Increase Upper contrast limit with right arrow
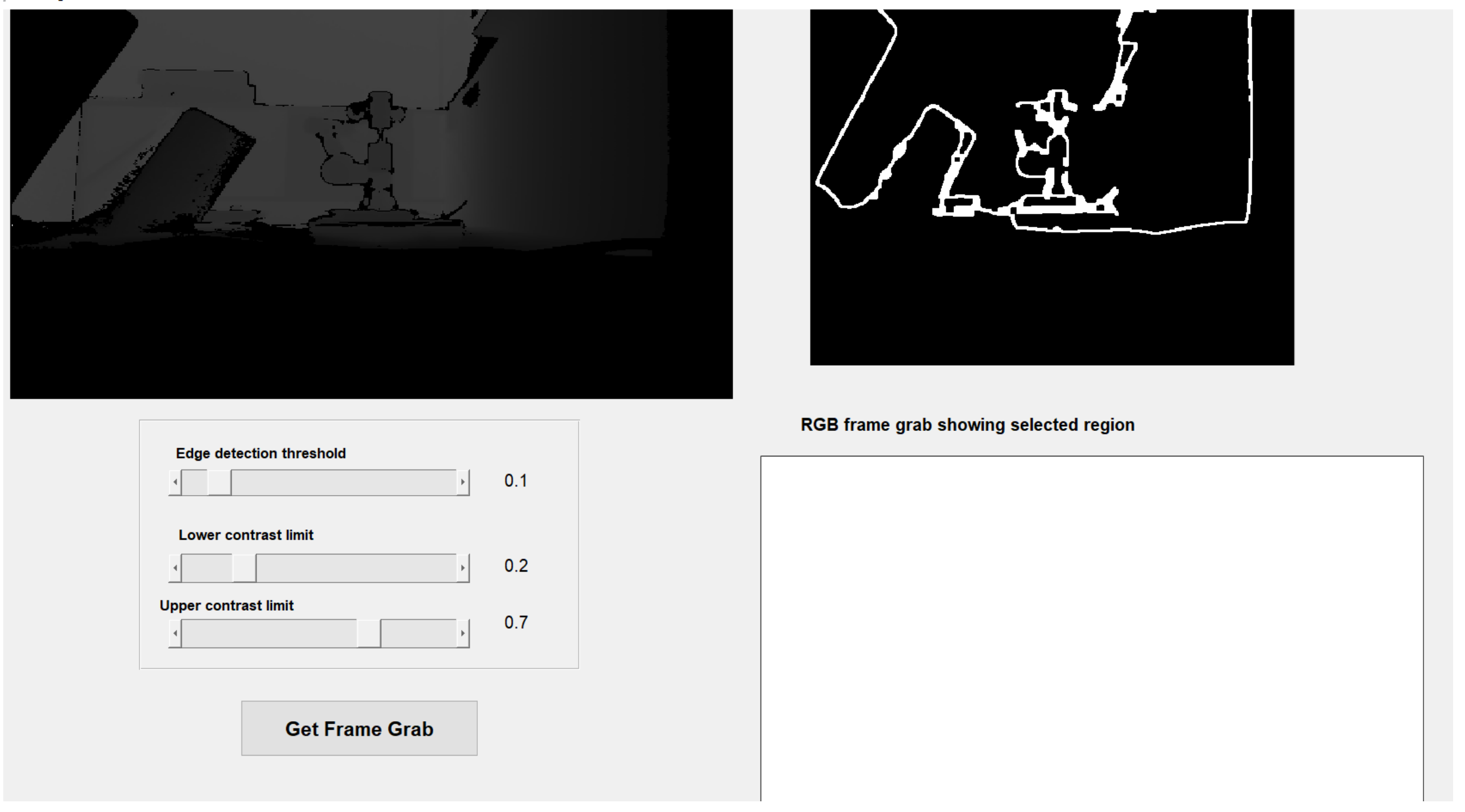1465x812 pixels. click(462, 633)
